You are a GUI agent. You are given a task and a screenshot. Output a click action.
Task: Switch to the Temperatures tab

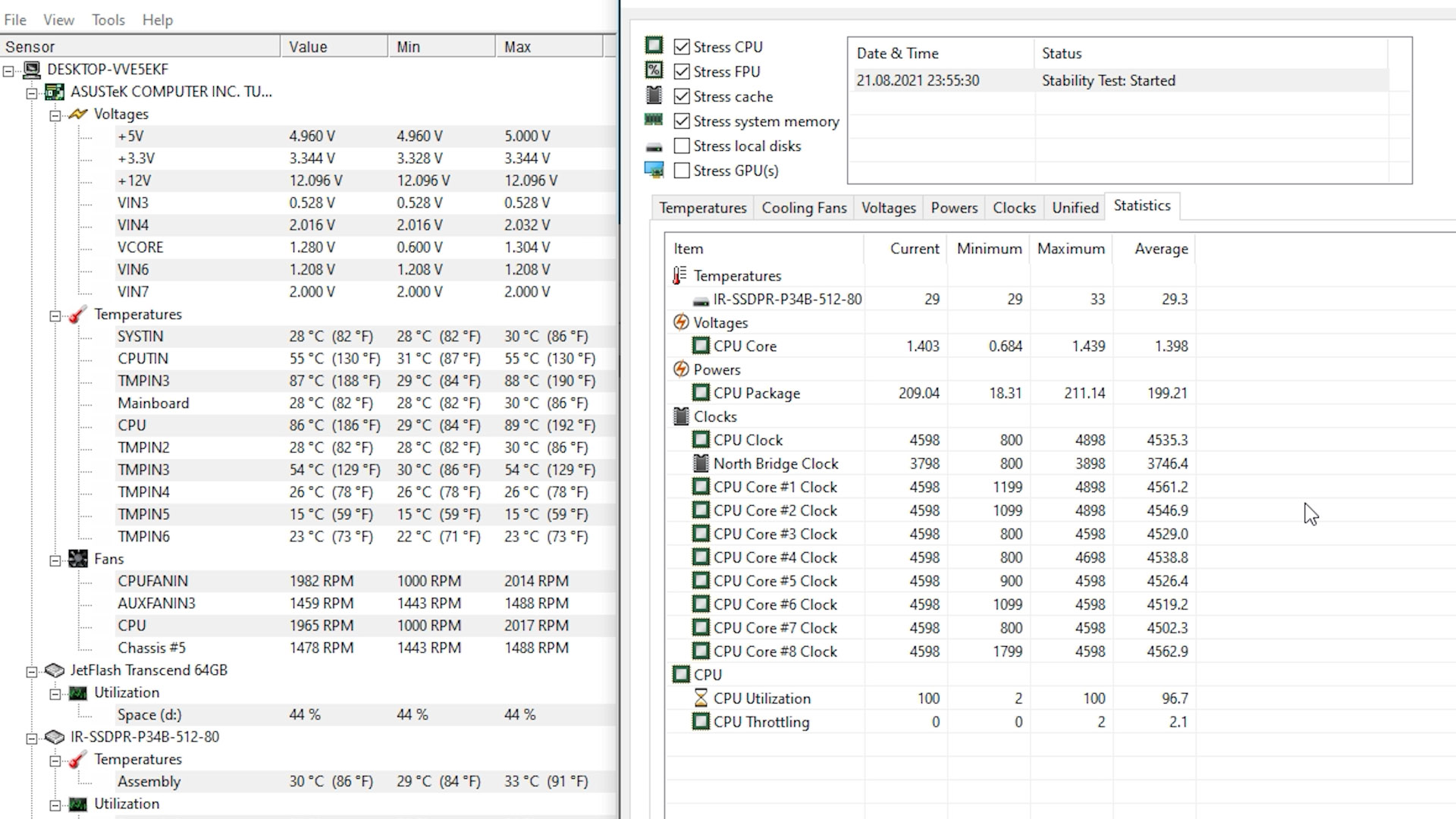703,208
